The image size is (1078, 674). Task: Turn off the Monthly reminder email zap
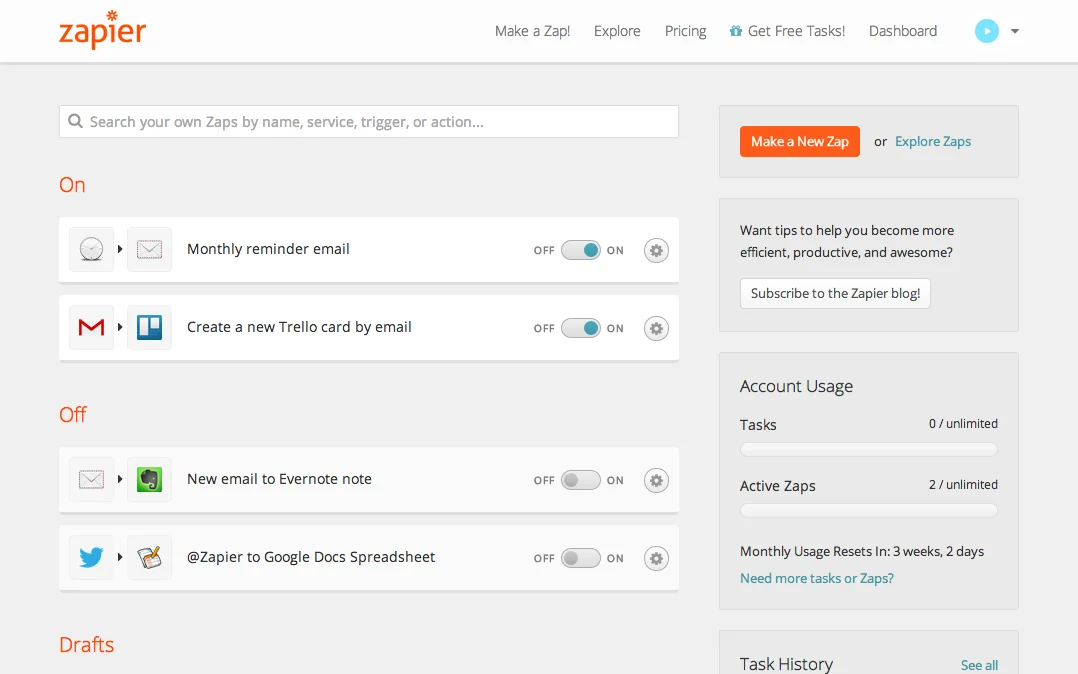tap(580, 250)
